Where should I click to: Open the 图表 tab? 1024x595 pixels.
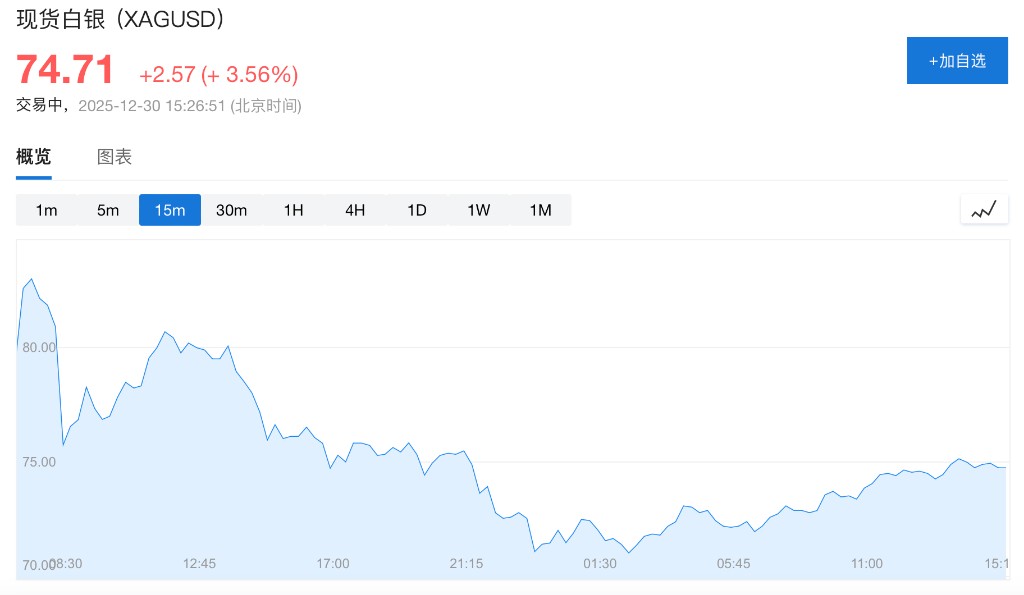tap(114, 157)
